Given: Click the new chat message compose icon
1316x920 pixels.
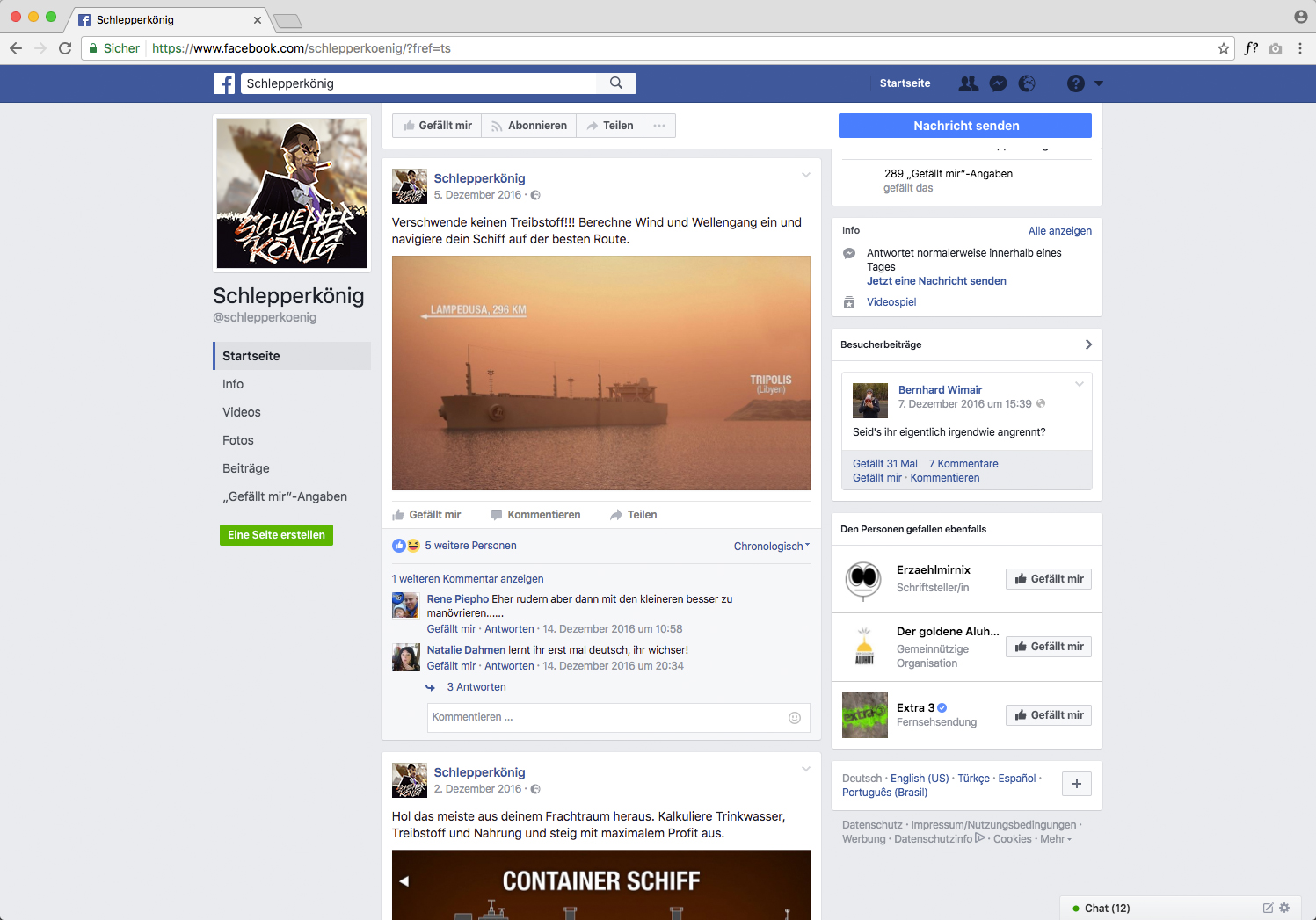Looking at the screenshot, I should pos(1268,908).
